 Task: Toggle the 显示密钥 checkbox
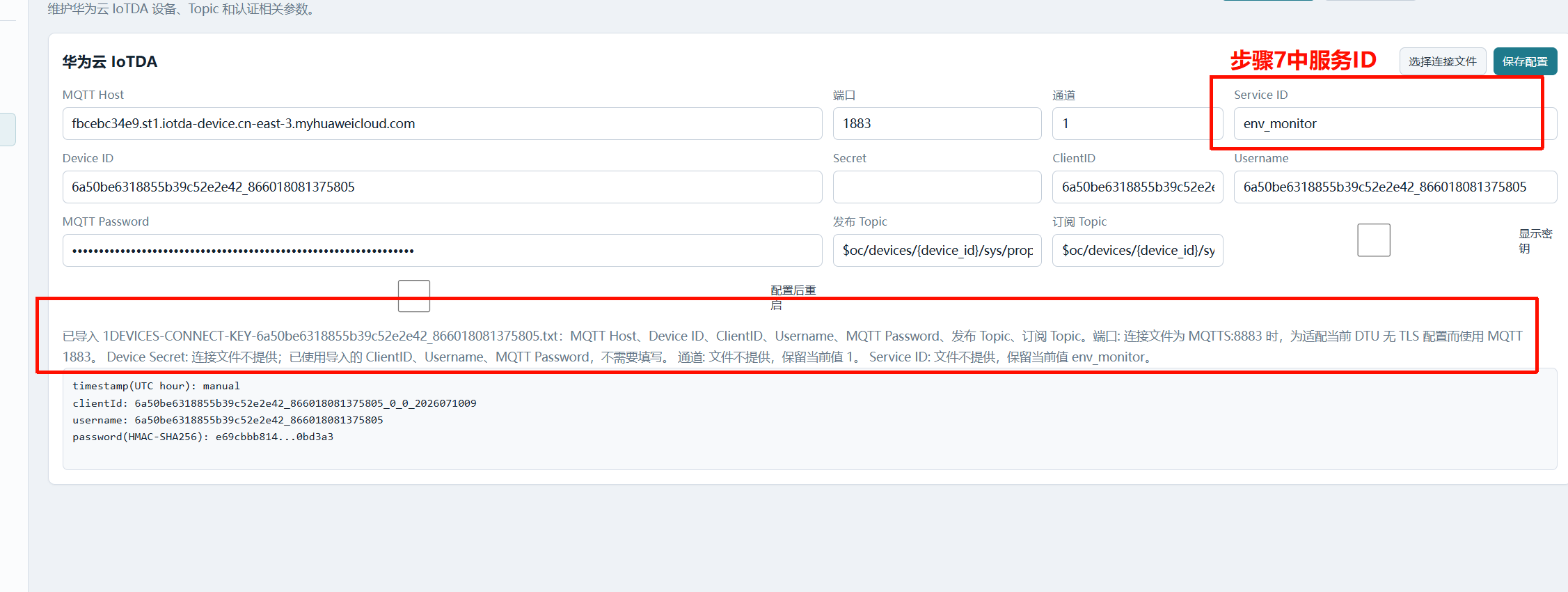coord(1374,240)
